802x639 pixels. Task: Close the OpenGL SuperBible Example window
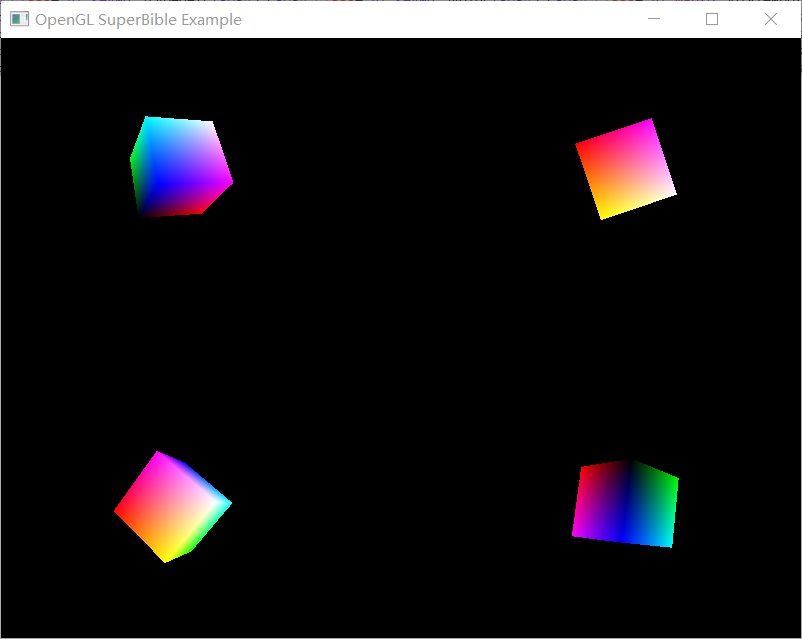(x=770, y=19)
